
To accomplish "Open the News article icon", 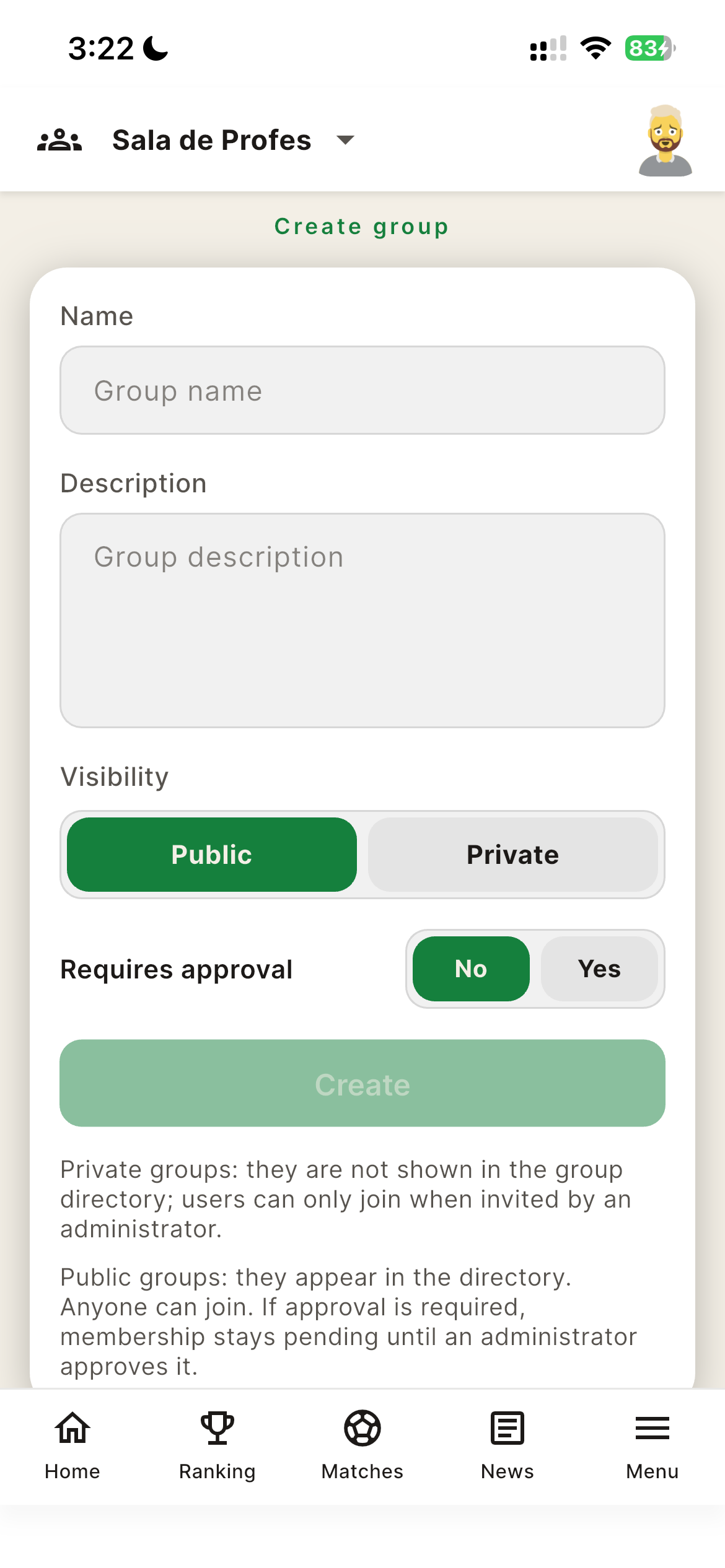I will point(507,1427).
